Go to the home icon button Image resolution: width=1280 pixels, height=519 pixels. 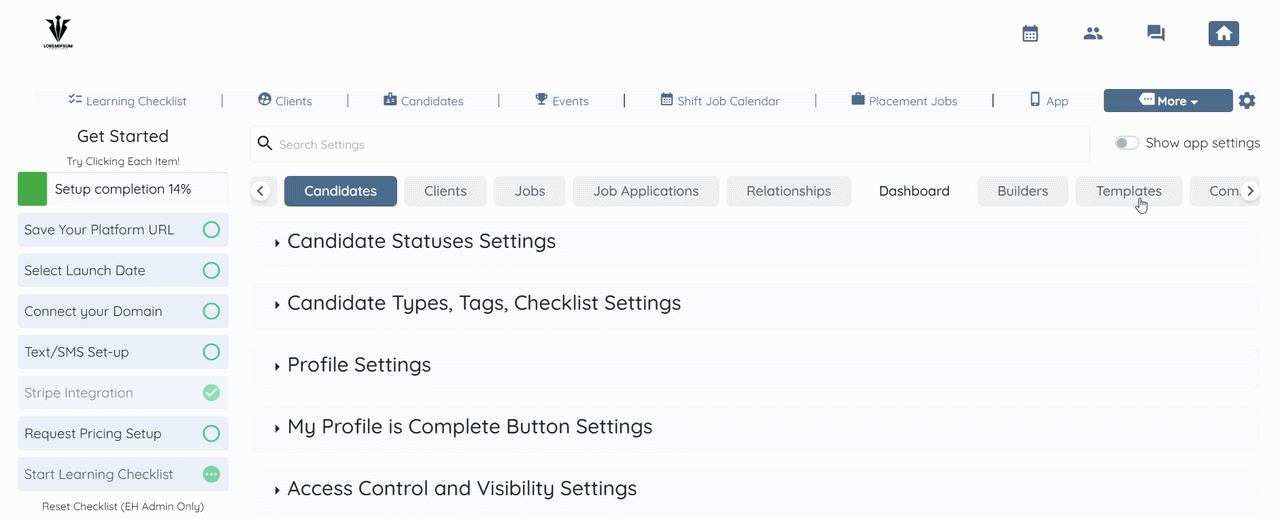coord(1223,34)
